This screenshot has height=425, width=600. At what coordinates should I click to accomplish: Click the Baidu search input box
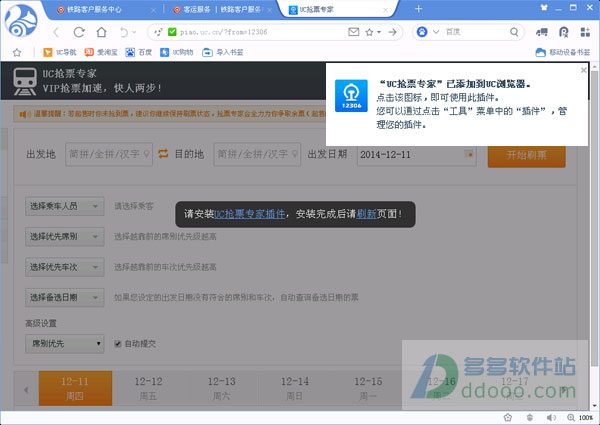476,32
